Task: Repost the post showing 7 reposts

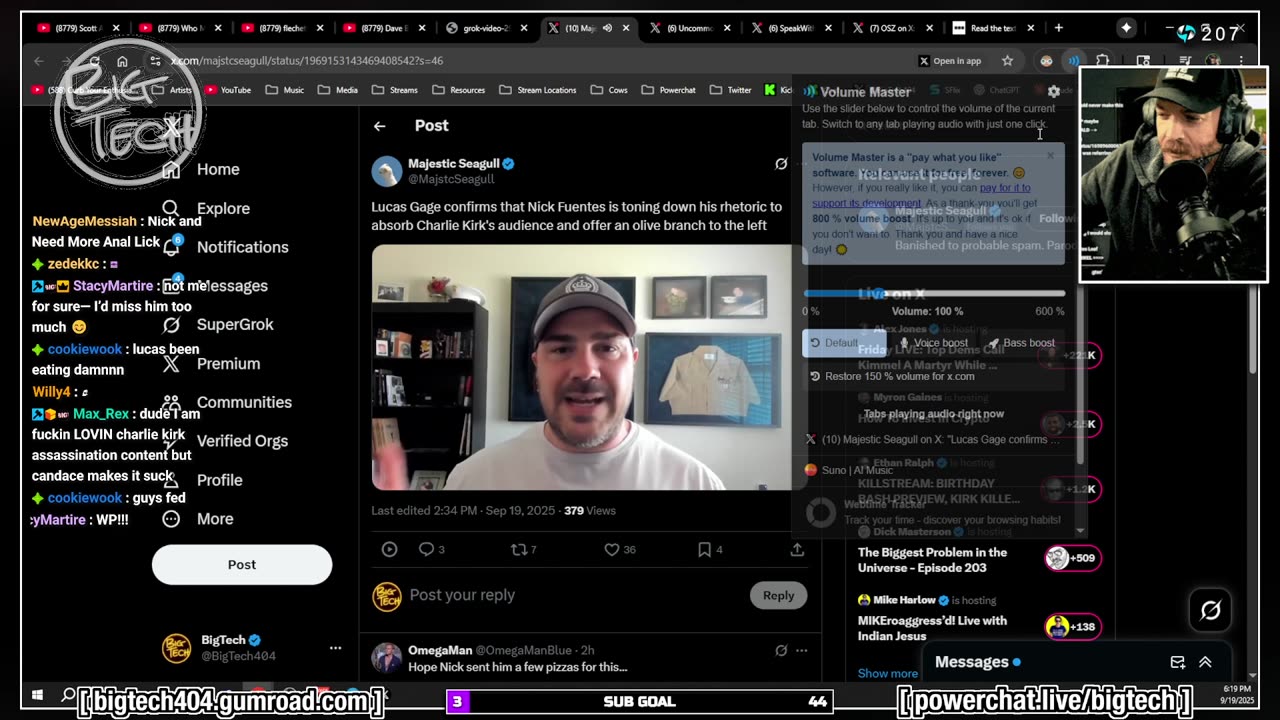Action: click(x=524, y=549)
